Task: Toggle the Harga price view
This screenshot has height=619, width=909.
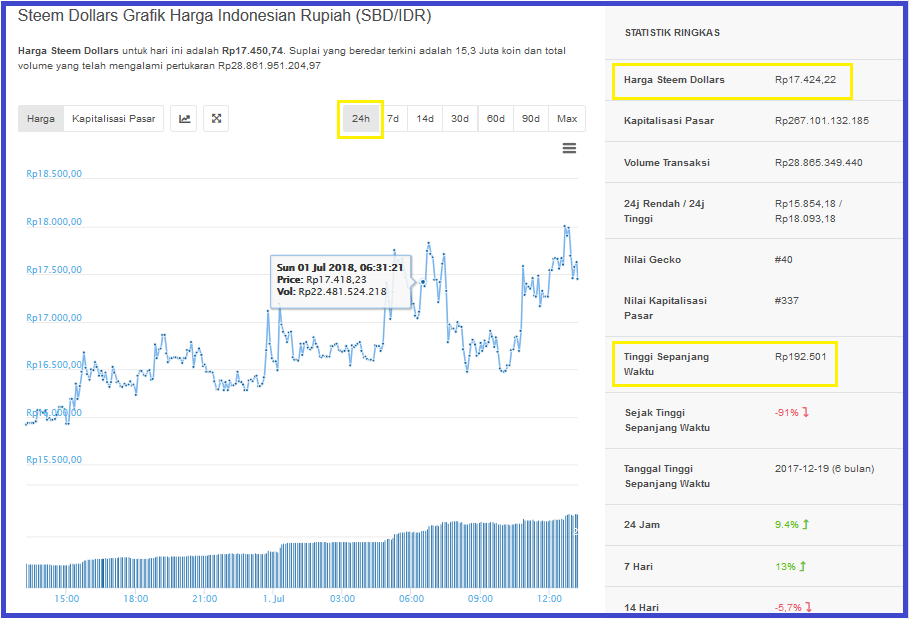Action: pyautogui.click(x=41, y=119)
